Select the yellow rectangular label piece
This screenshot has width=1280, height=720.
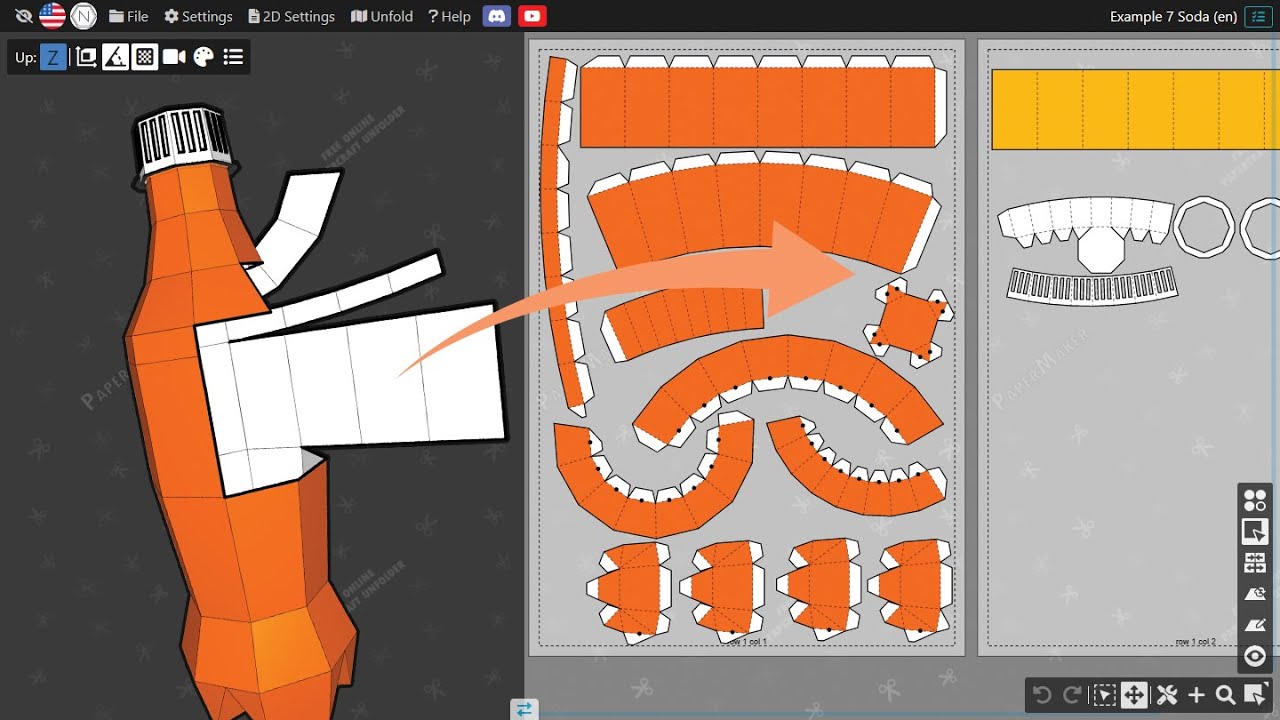click(1135, 109)
